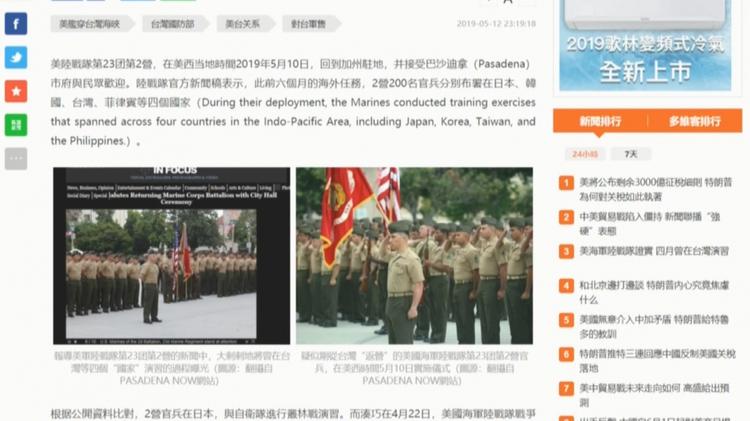
Task: Click the 美艦穿台灣海峽 tag
Action: pos(89,23)
